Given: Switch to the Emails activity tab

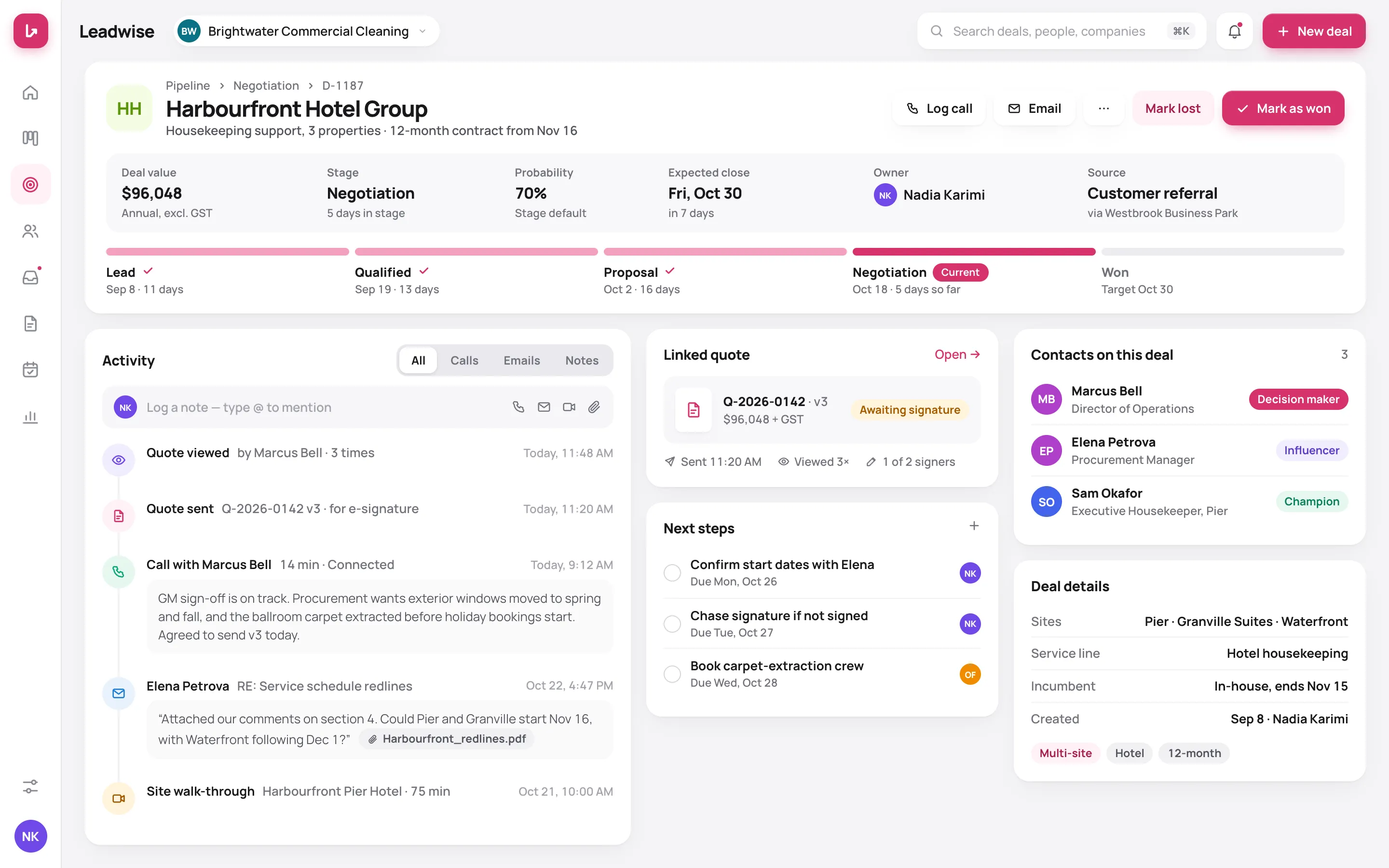Looking at the screenshot, I should tap(522, 361).
